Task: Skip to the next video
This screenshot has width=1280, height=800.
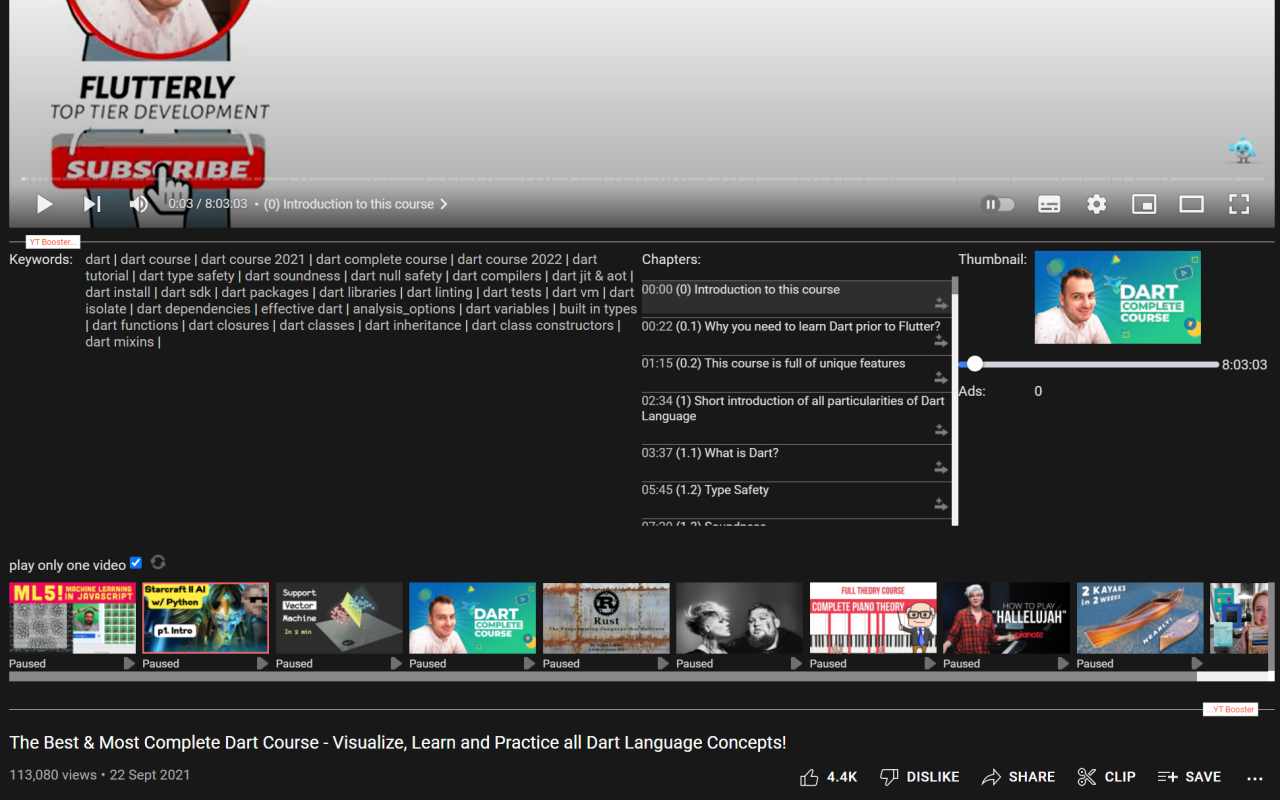Action: (92, 204)
